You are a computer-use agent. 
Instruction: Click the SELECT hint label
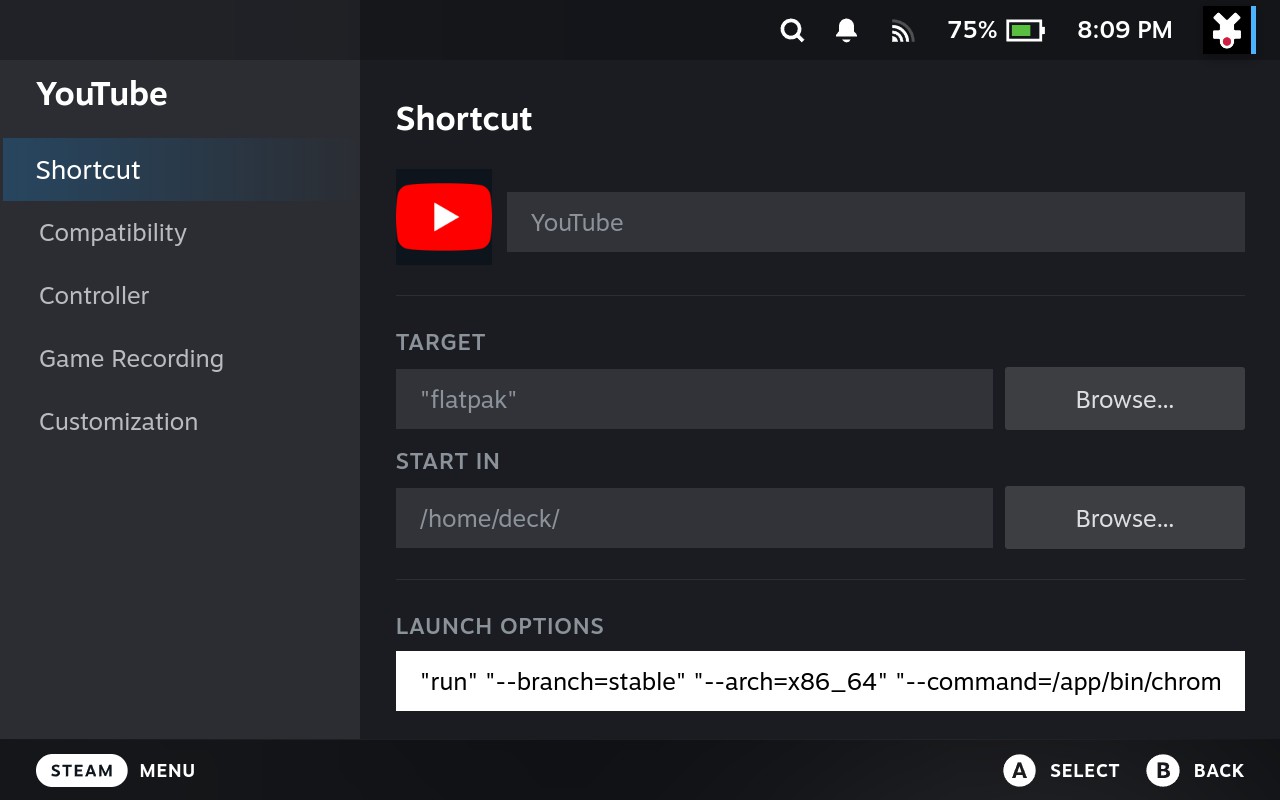(x=1085, y=771)
